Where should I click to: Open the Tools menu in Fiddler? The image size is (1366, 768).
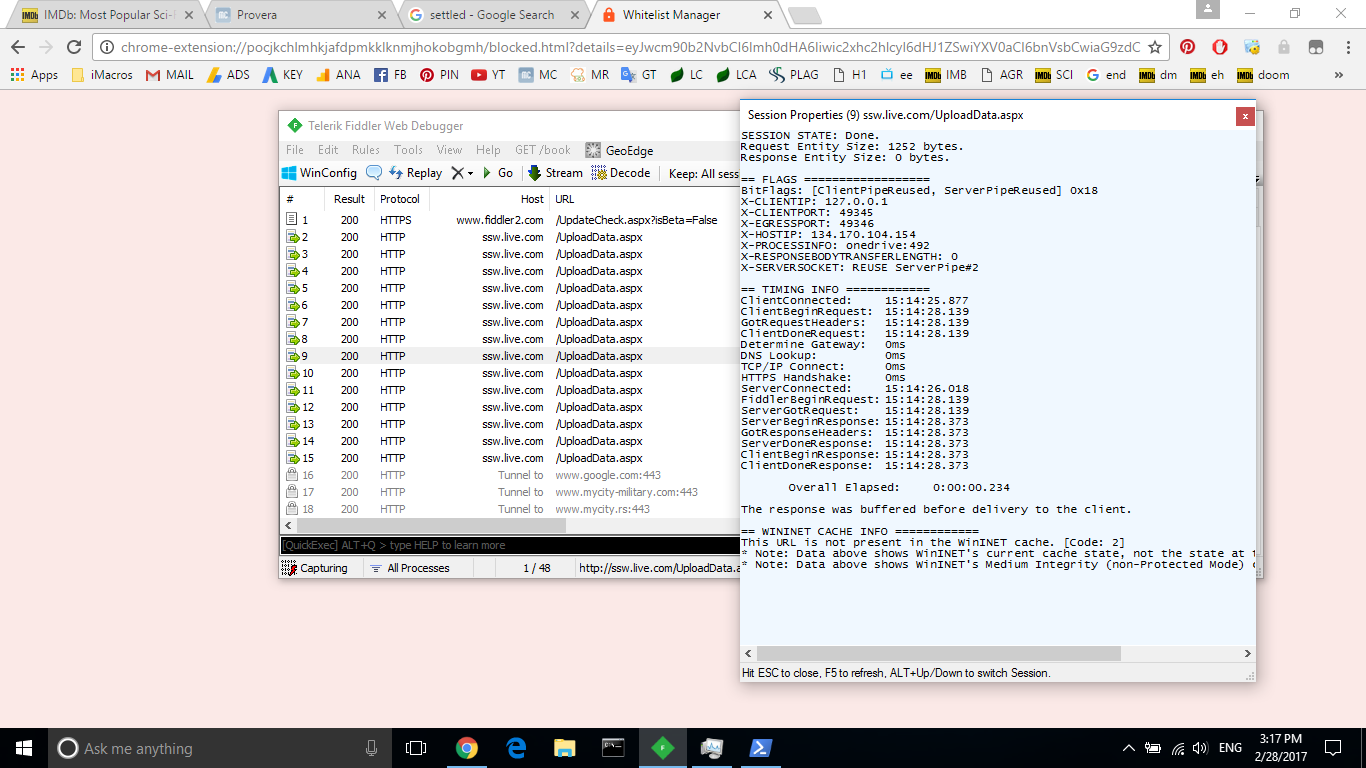point(408,150)
